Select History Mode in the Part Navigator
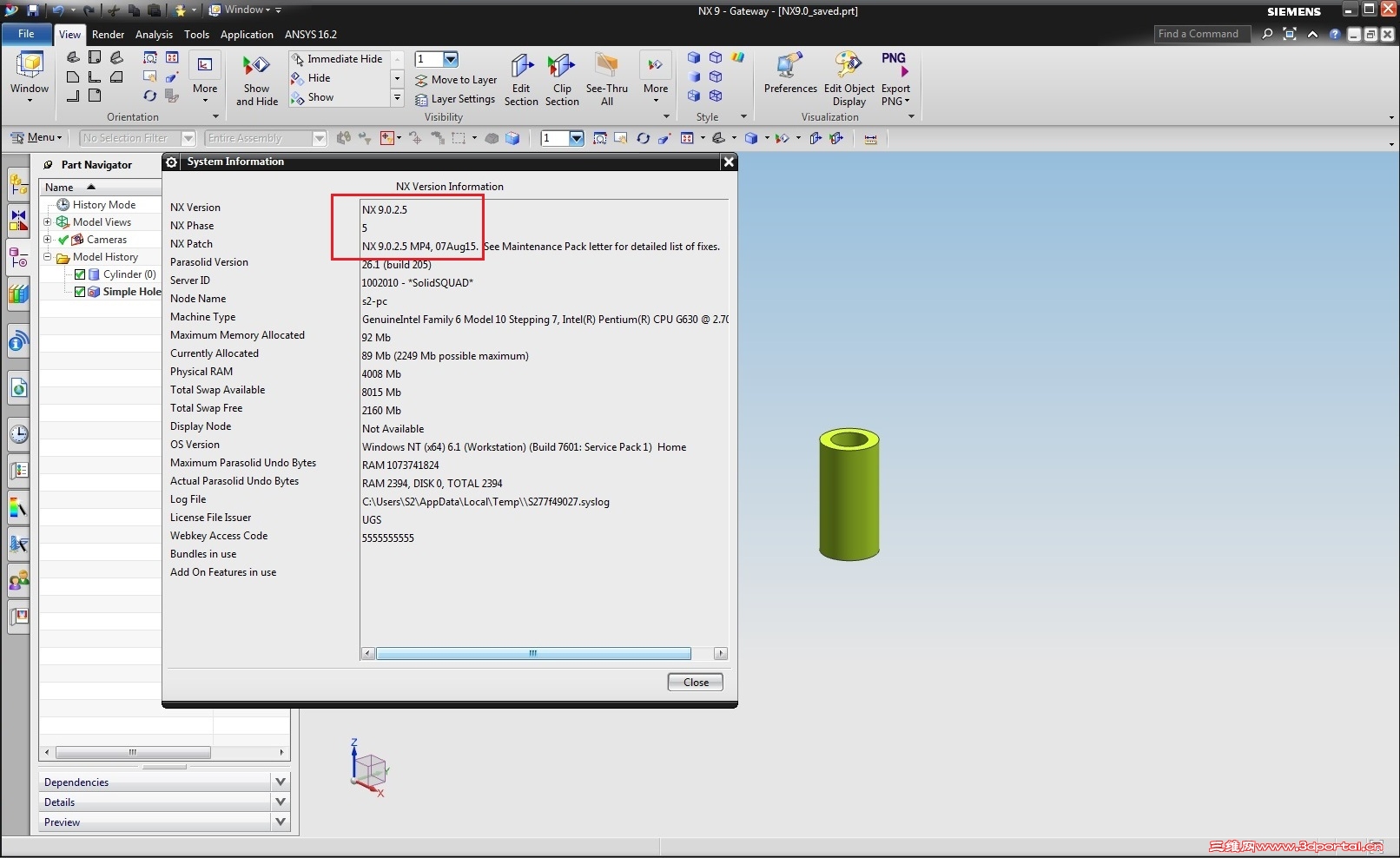 [x=96, y=205]
